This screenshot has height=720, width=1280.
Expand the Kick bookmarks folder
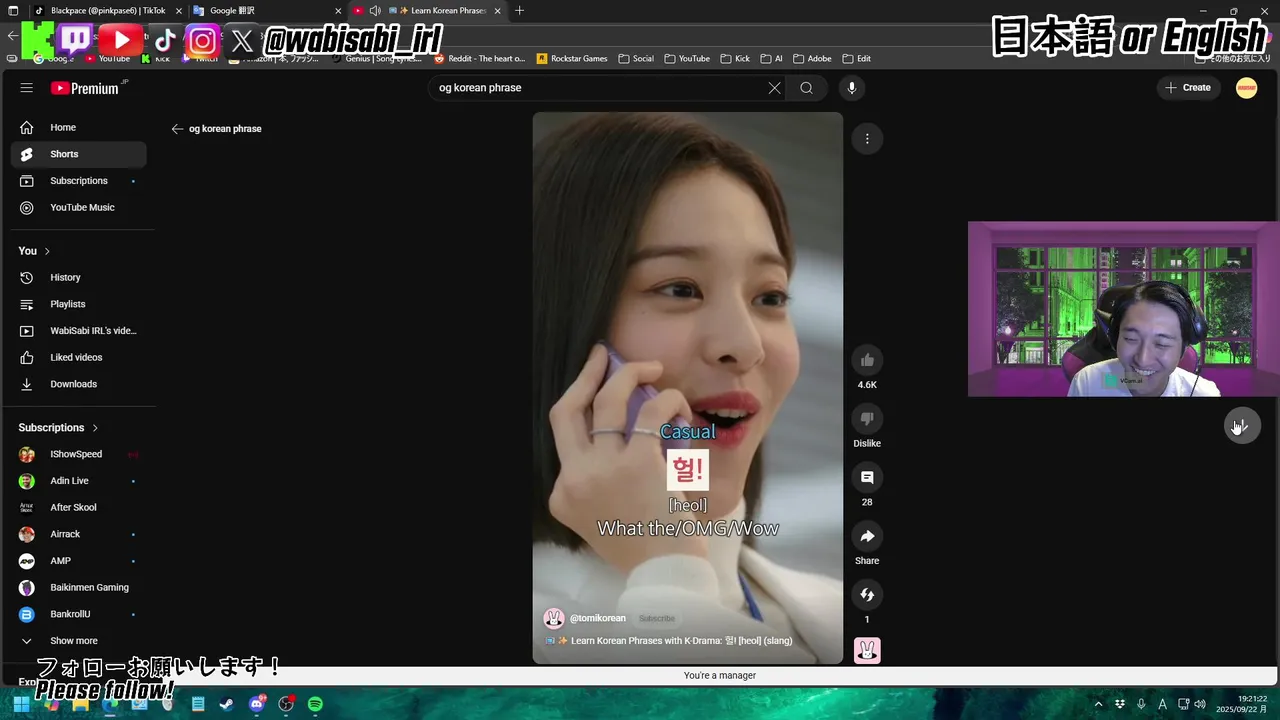coord(735,59)
